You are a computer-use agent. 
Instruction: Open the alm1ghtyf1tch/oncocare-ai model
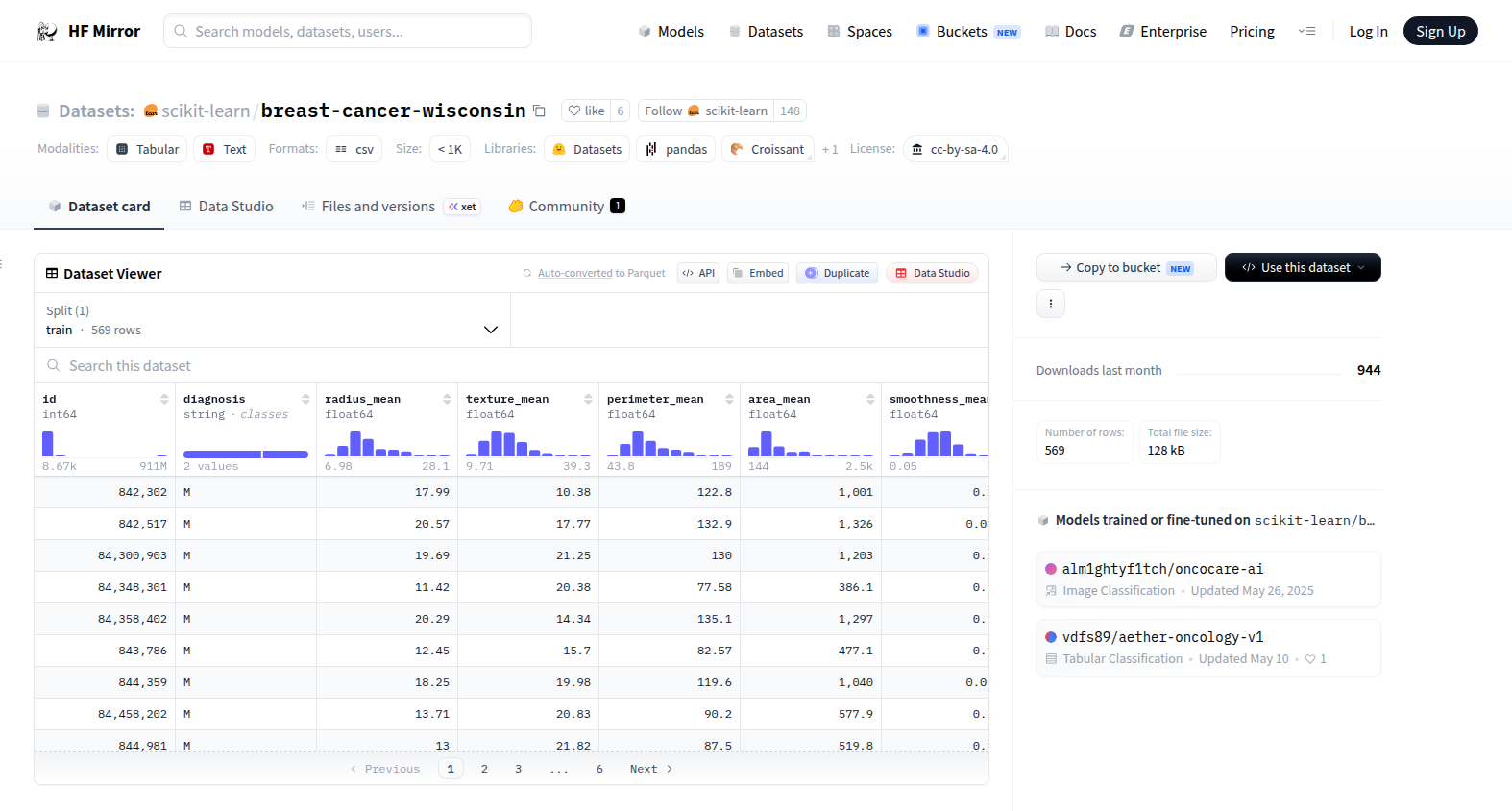(1208, 579)
